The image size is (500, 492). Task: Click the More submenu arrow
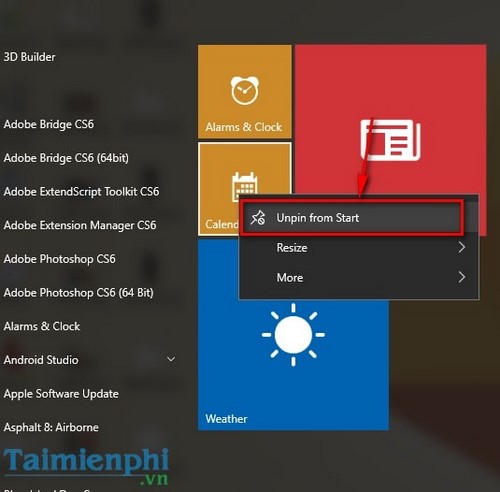click(462, 277)
